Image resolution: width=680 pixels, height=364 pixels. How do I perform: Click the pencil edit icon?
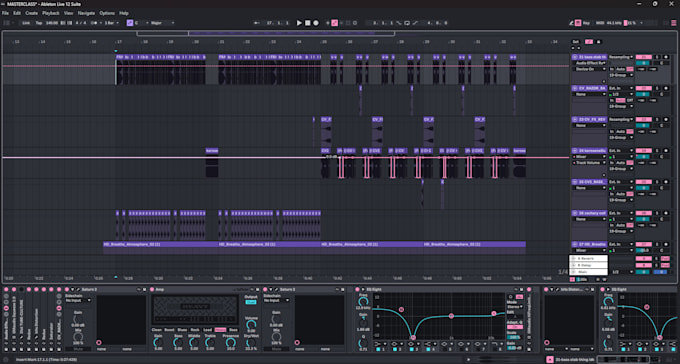point(571,23)
